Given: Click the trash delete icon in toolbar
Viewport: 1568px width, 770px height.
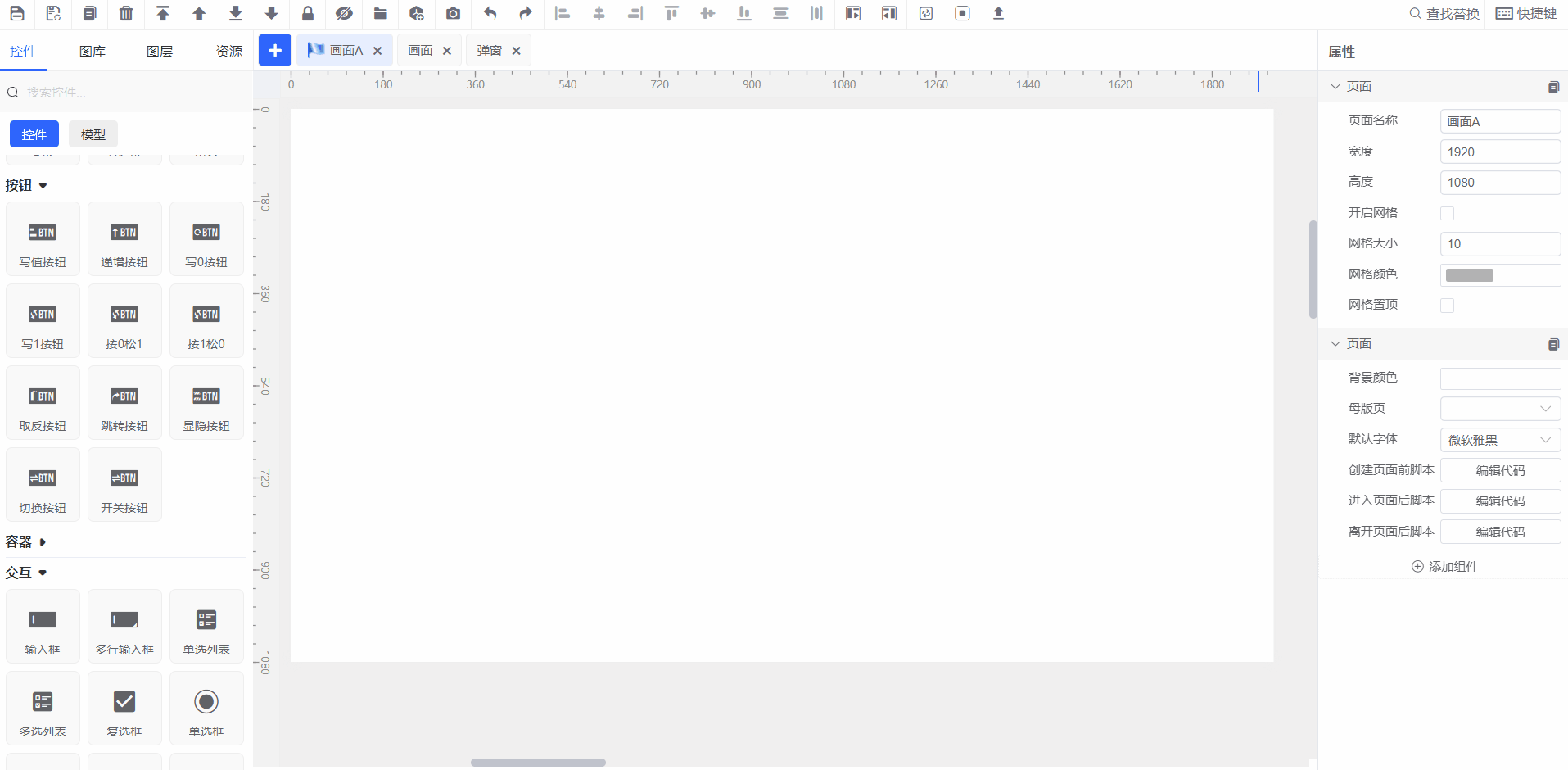Looking at the screenshot, I should coord(126,13).
